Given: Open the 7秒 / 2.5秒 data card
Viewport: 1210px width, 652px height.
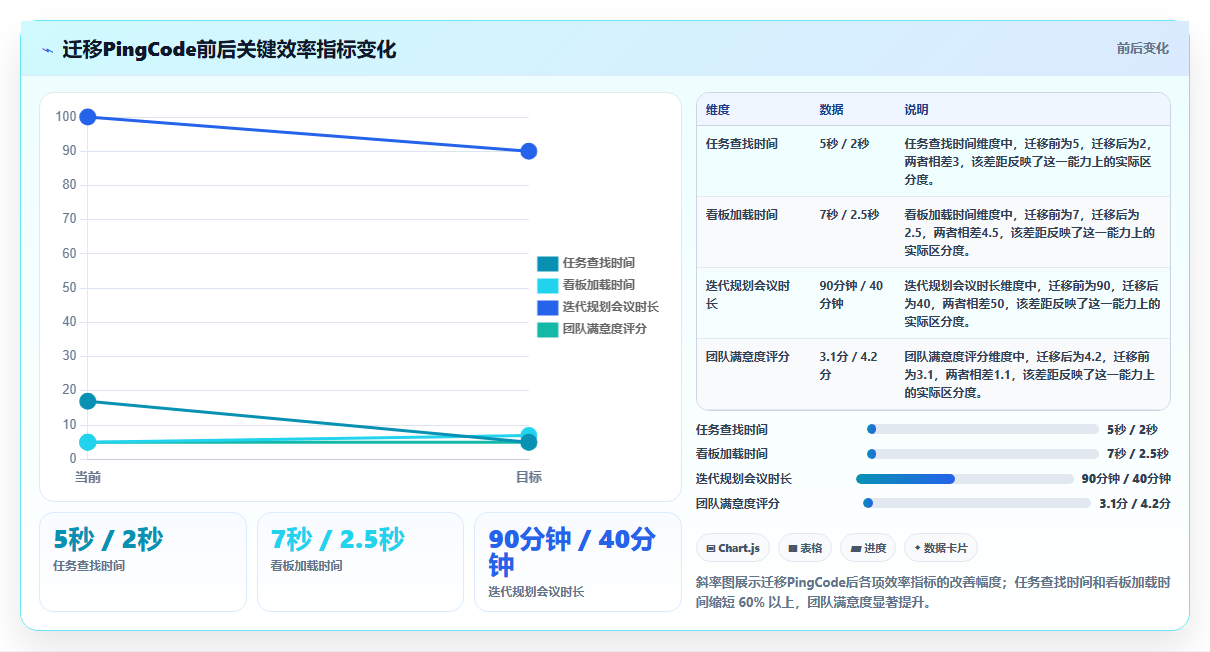Looking at the screenshot, I should point(360,561).
